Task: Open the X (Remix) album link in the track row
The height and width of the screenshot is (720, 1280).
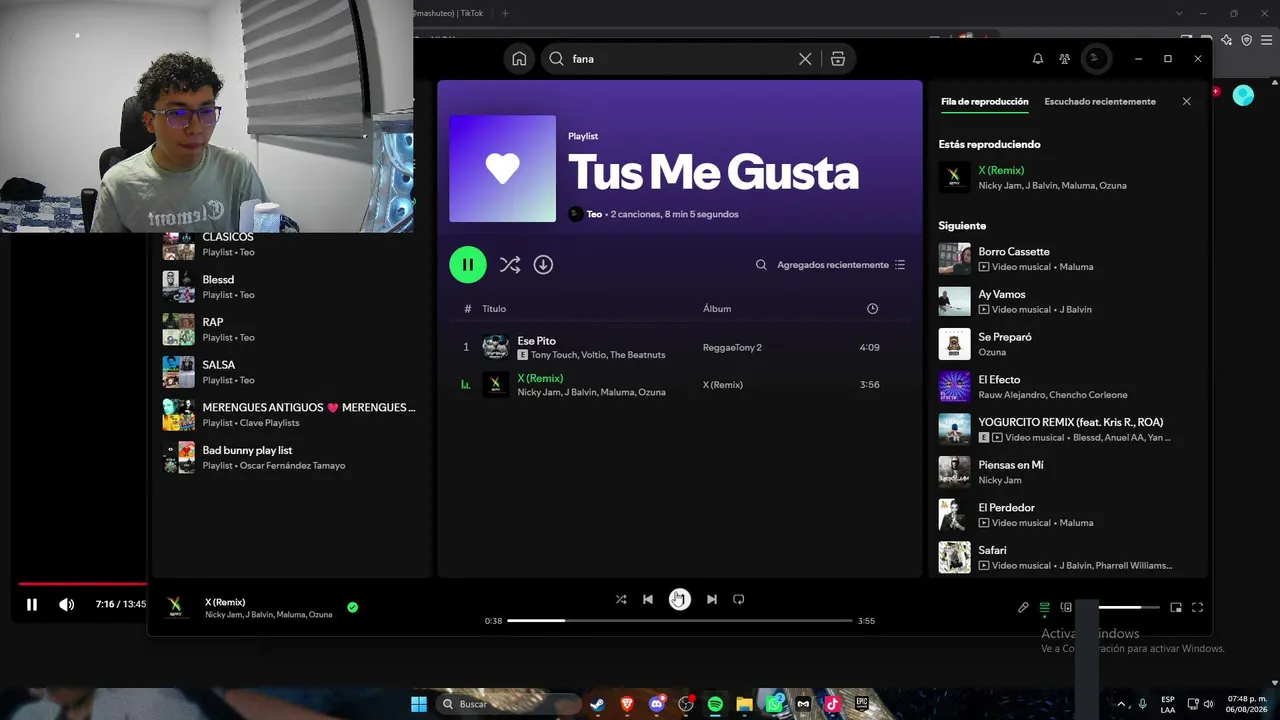Action: (723, 385)
